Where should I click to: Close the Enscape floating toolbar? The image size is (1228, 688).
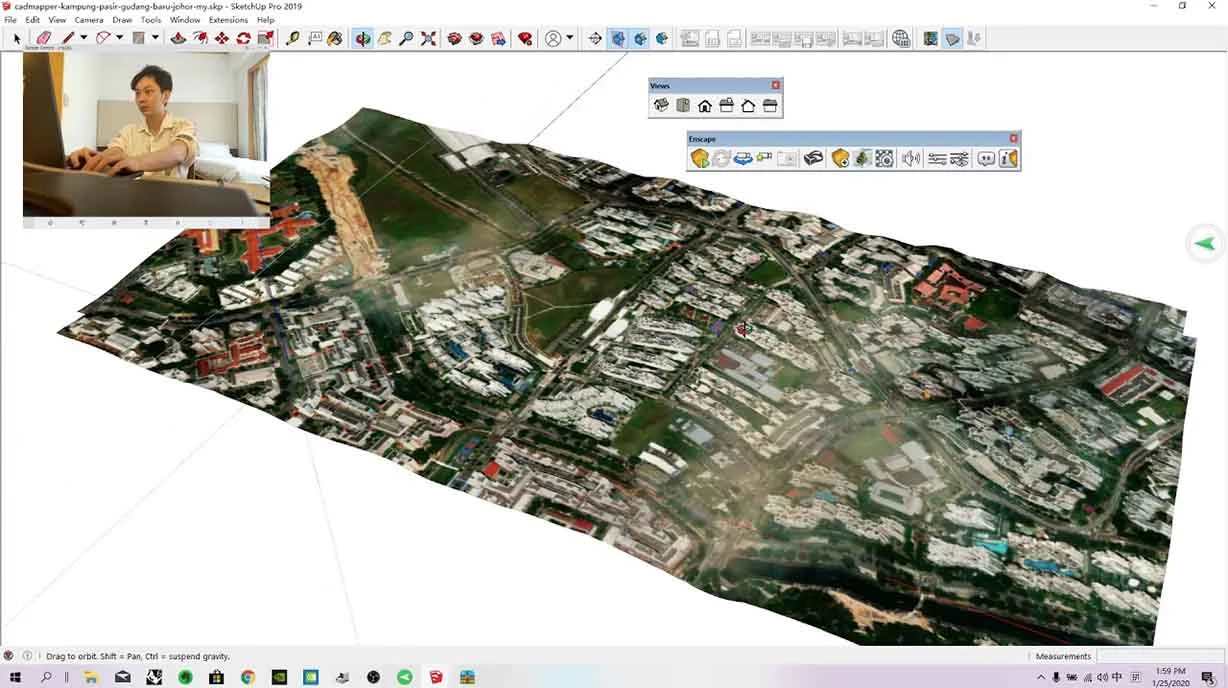1013,139
